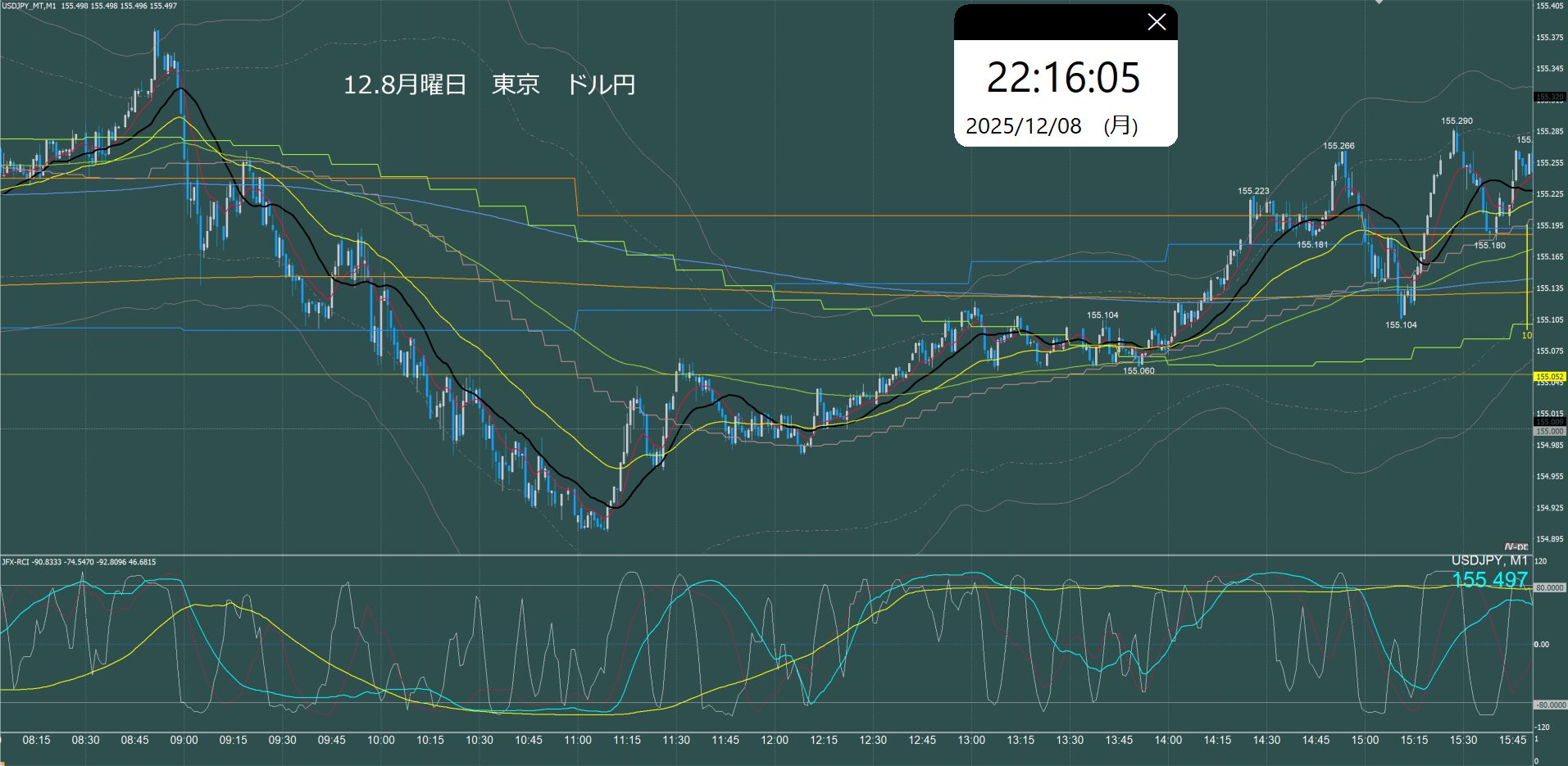Click the -80.0000 RCI level label
Screen dimensions: 1568x766
(x=1549, y=705)
